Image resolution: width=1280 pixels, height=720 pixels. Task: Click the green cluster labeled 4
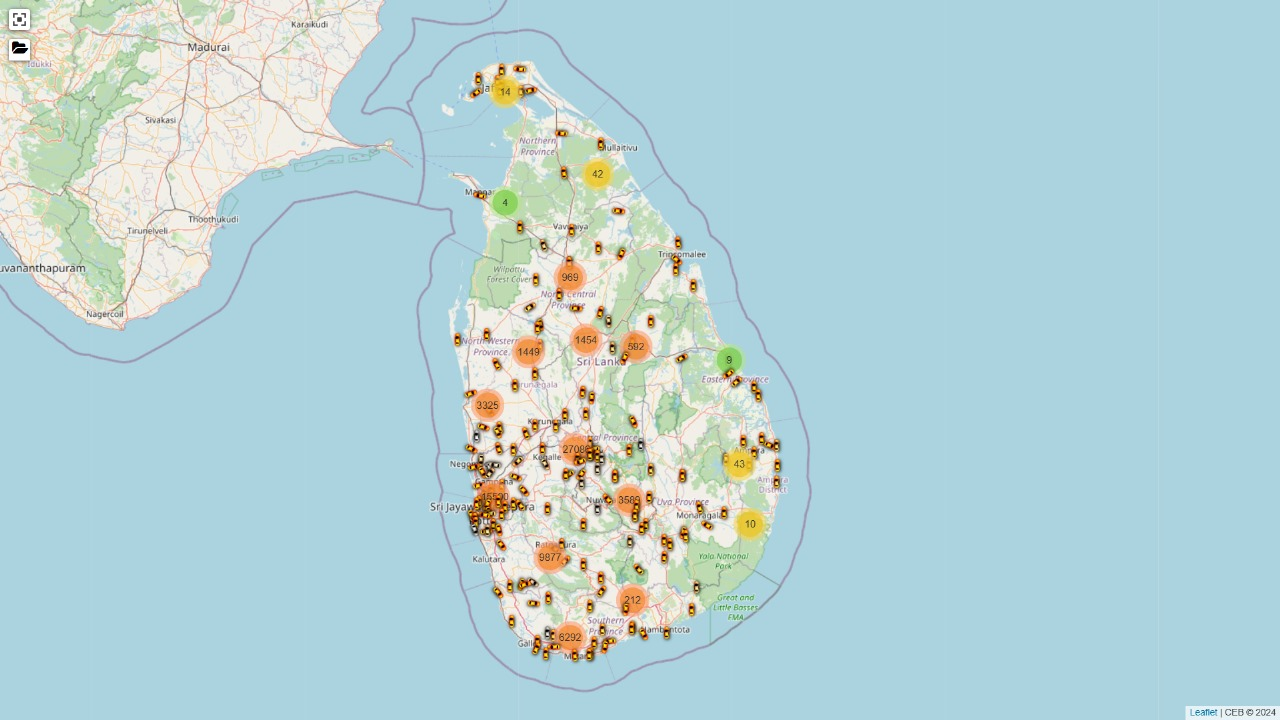coord(505,203)
